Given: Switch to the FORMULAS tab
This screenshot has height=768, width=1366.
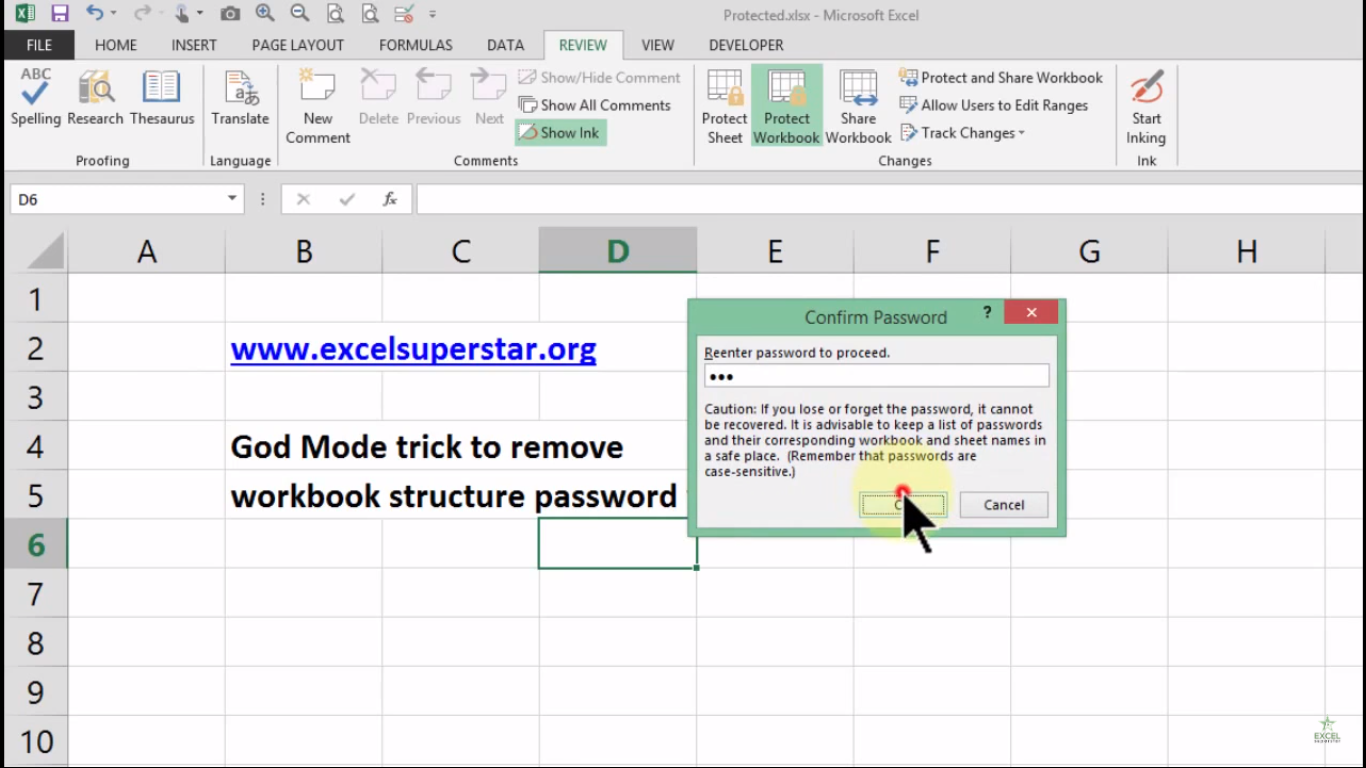Looking at the screenshot, I should coord(416,45).
